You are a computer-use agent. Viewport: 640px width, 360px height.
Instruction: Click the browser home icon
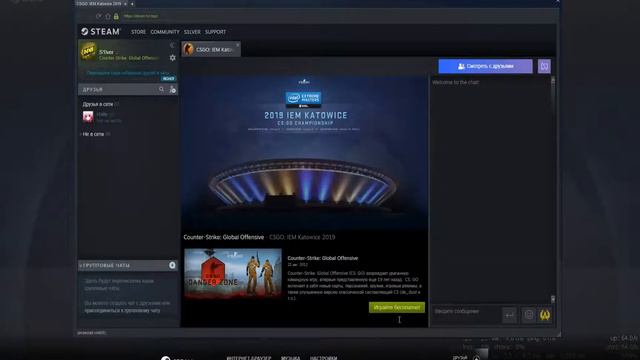[108, 16]
